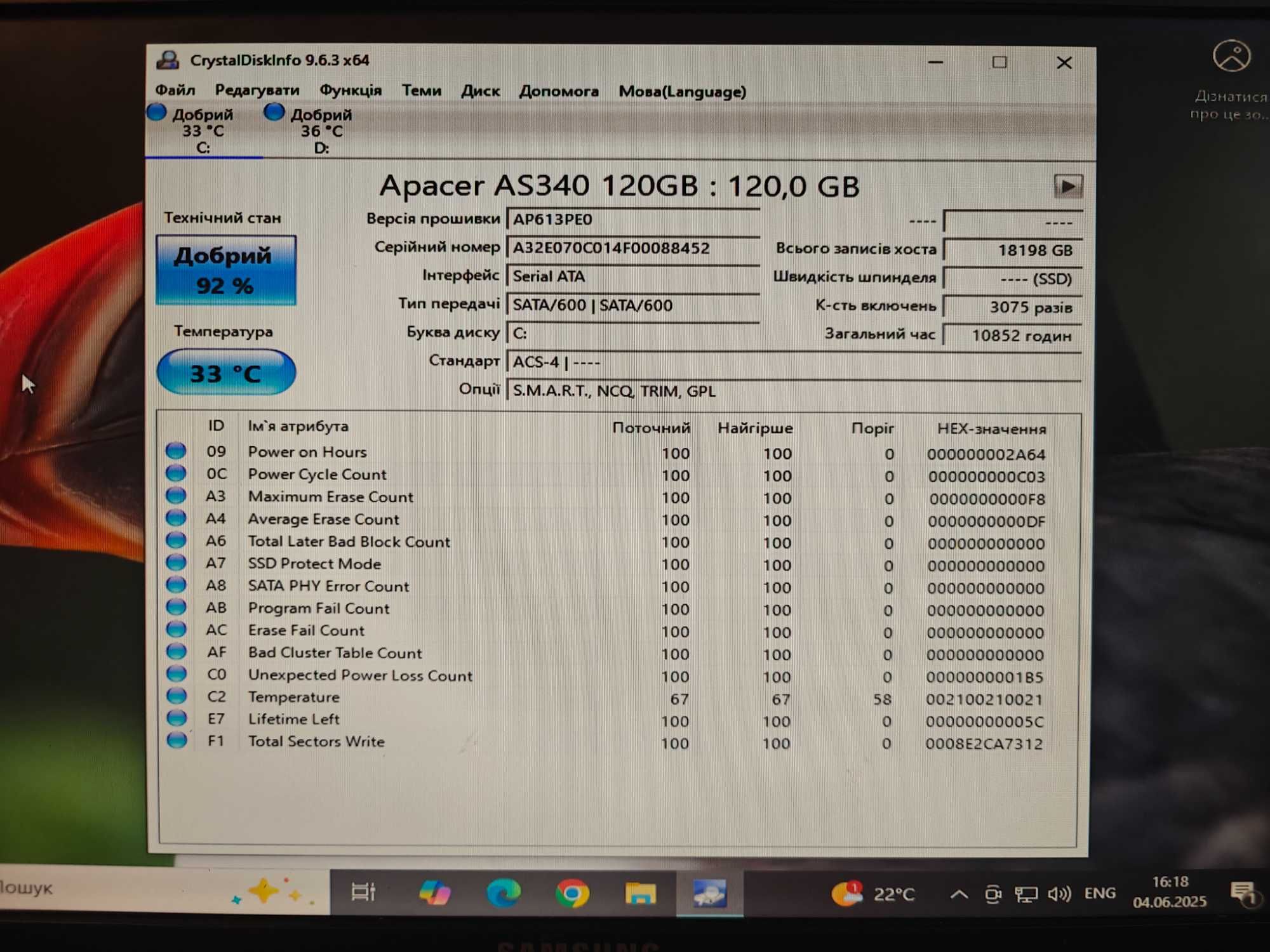Click the status circle for Unexpected Power Loss Count
The width and height of the screenshot is (1270, 952).
[176, 673]
